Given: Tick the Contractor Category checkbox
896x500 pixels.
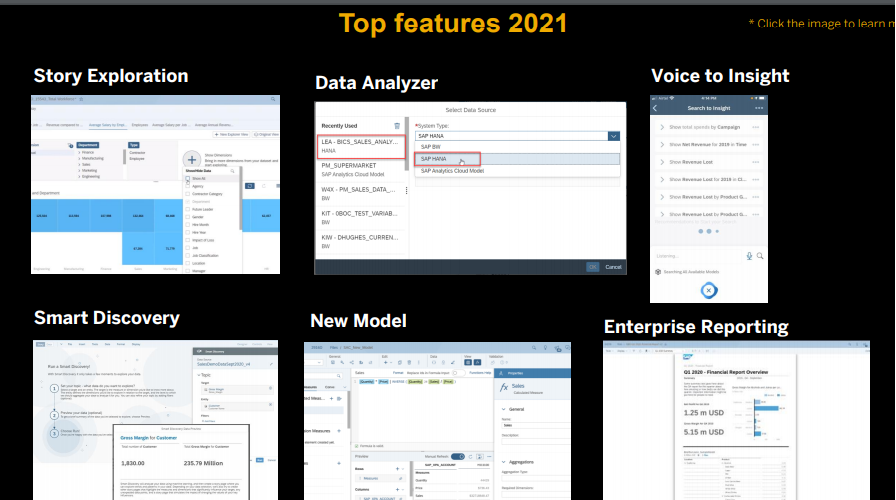Looking at the screenshot, I should 187,194.
